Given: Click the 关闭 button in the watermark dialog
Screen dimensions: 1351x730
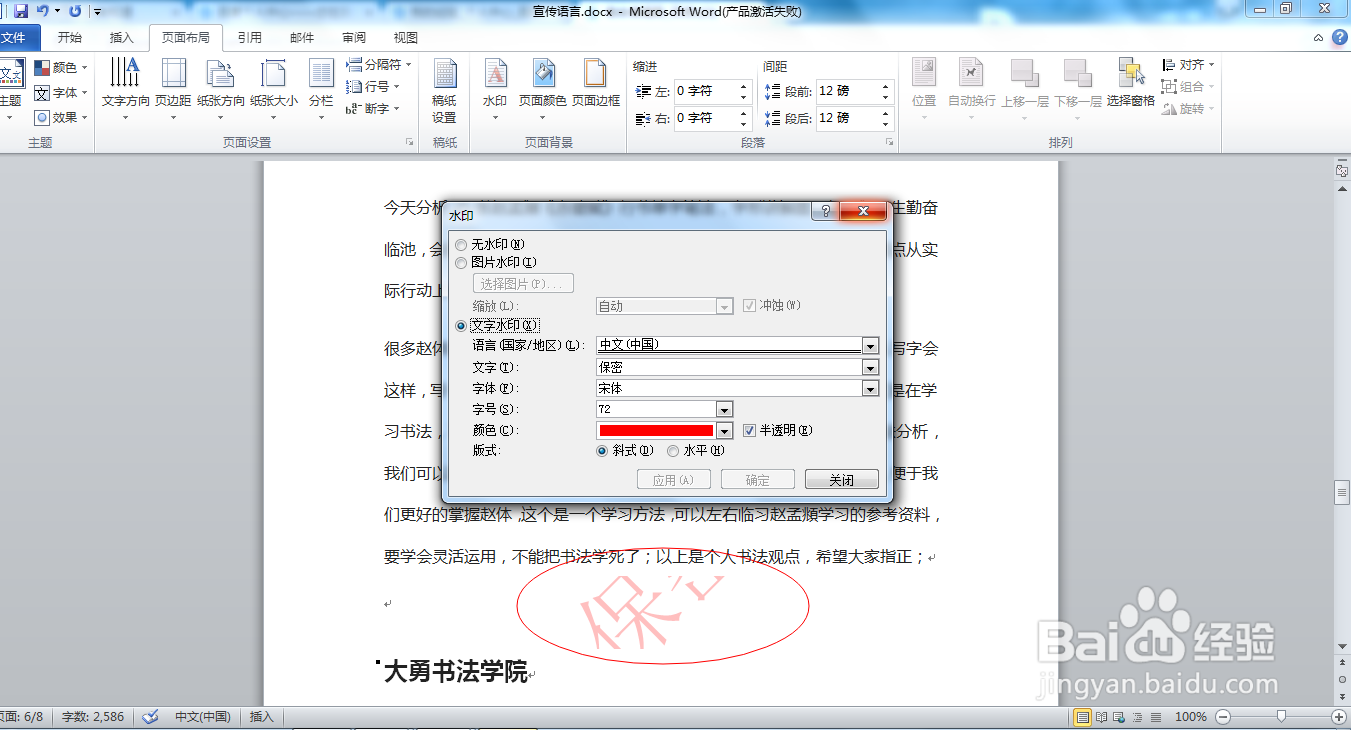Looking at the screenshot, I should click(841, 479).
